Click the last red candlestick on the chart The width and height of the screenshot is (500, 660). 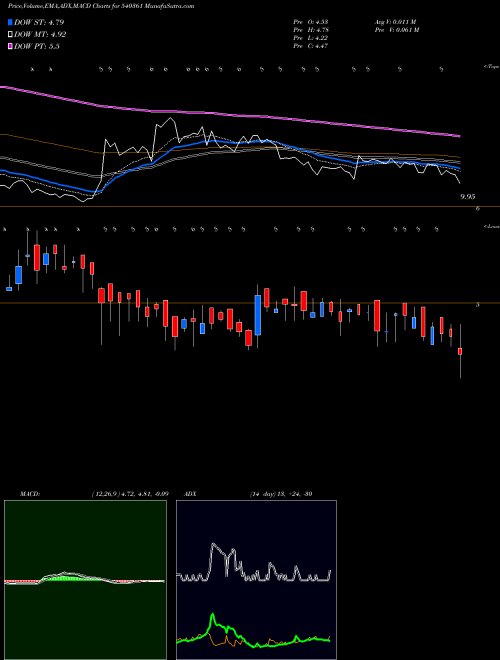coord(460,351)
